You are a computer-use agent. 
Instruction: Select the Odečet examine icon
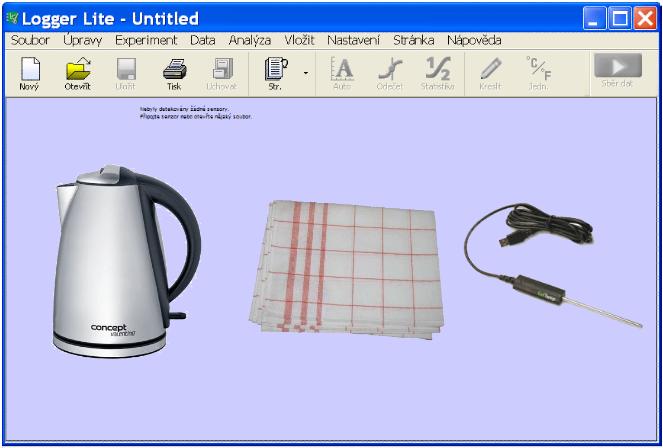390,69
